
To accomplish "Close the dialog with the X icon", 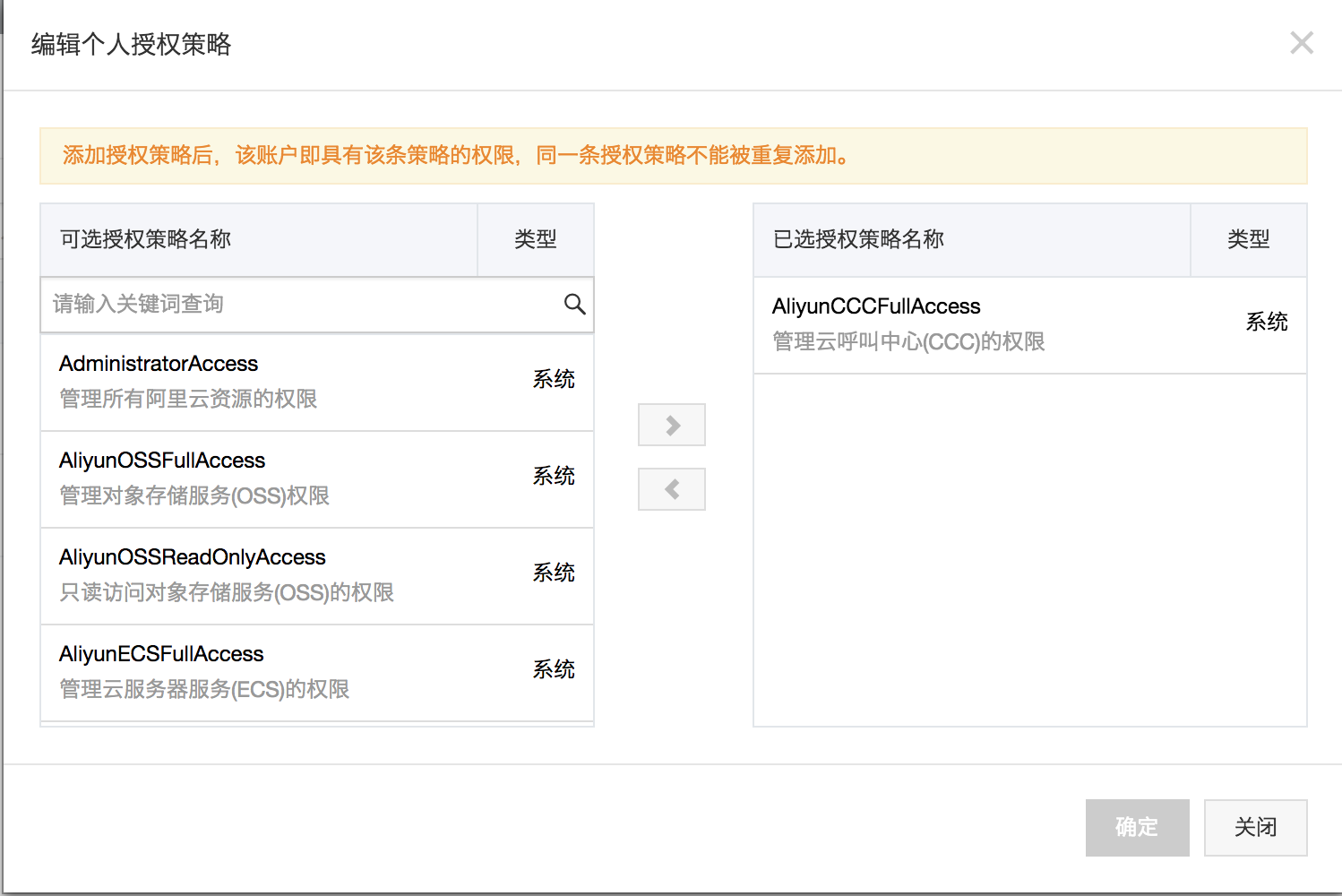I will coord(1302,42).
